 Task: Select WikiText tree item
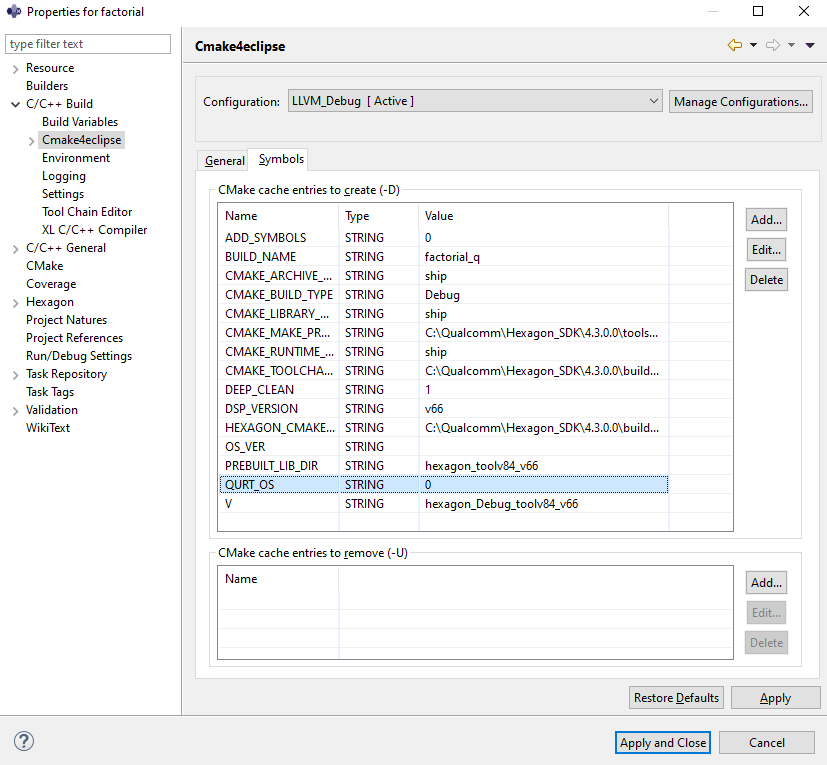[x=47, y=427]
